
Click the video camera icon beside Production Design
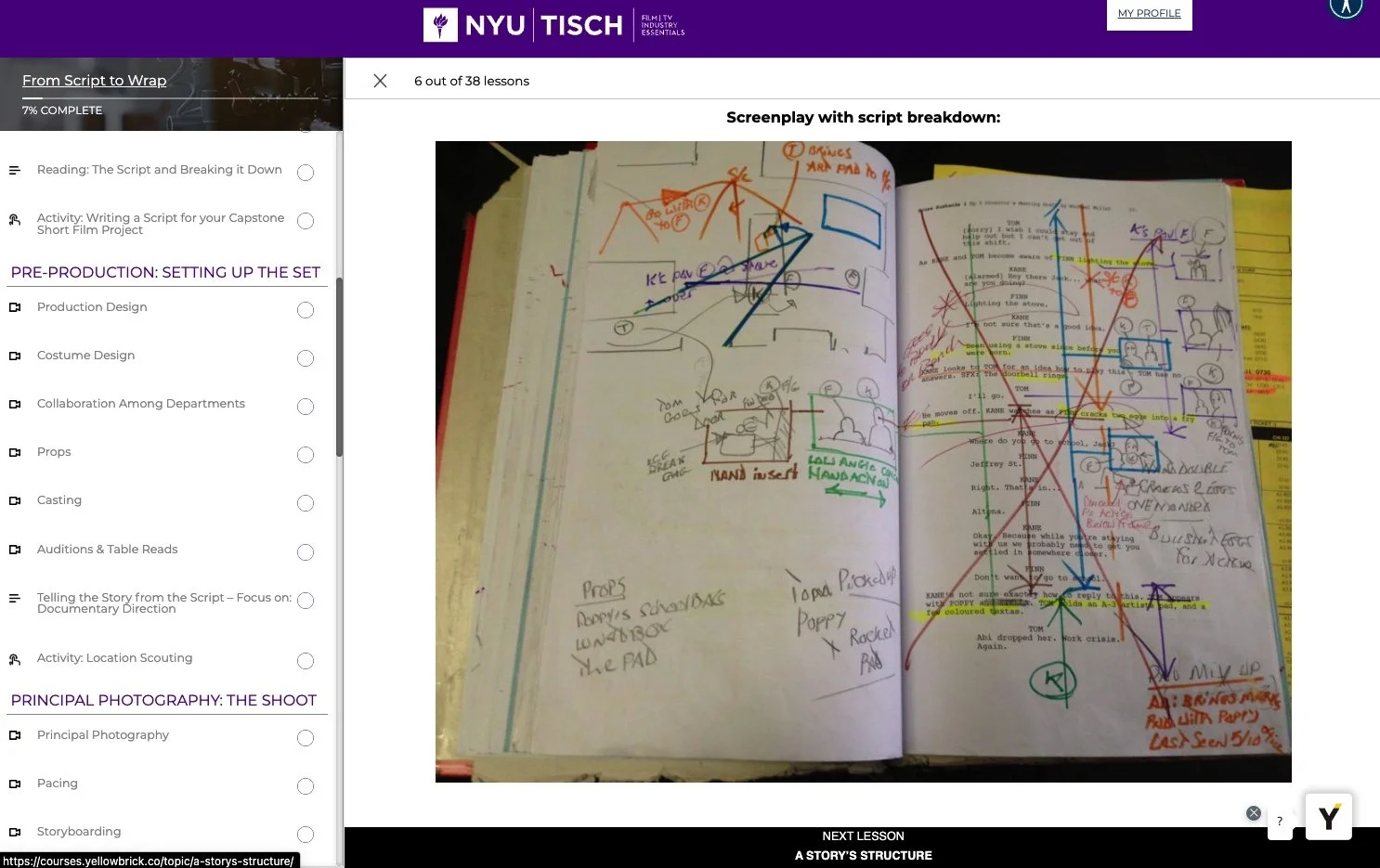pos(15,309)
